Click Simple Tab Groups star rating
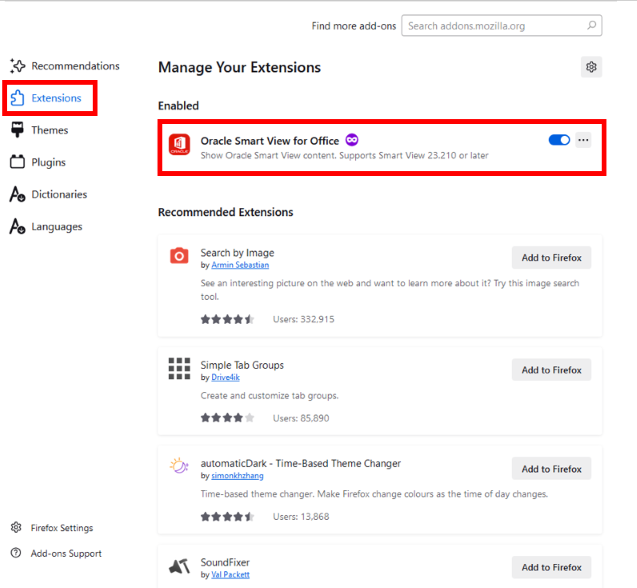 tap(227, 418)
